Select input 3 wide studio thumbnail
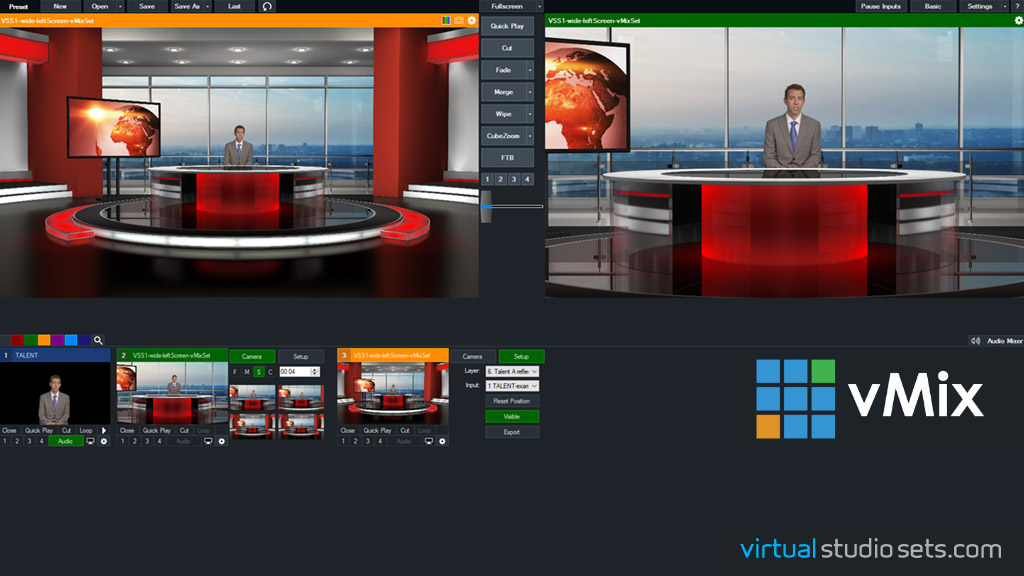Viewport: 1024px width, 576px height. [x=393, y=394]
